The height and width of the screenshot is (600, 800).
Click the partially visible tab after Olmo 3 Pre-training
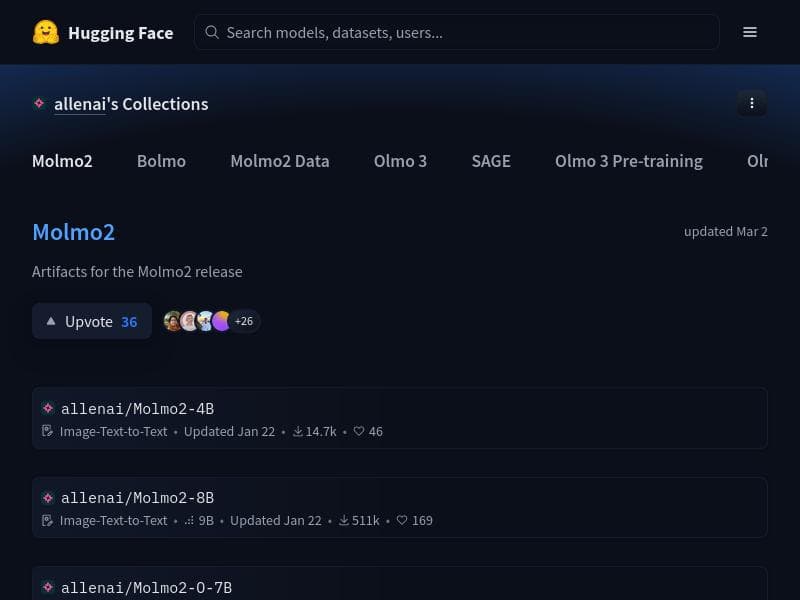[757, 161]
